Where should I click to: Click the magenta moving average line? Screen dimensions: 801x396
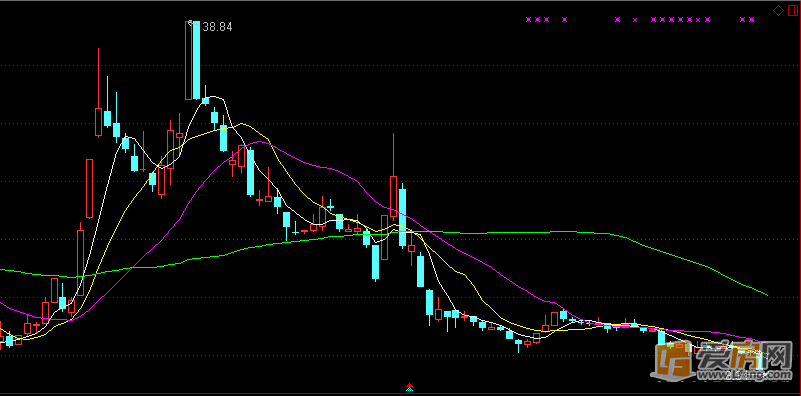(x=317, y=165)
